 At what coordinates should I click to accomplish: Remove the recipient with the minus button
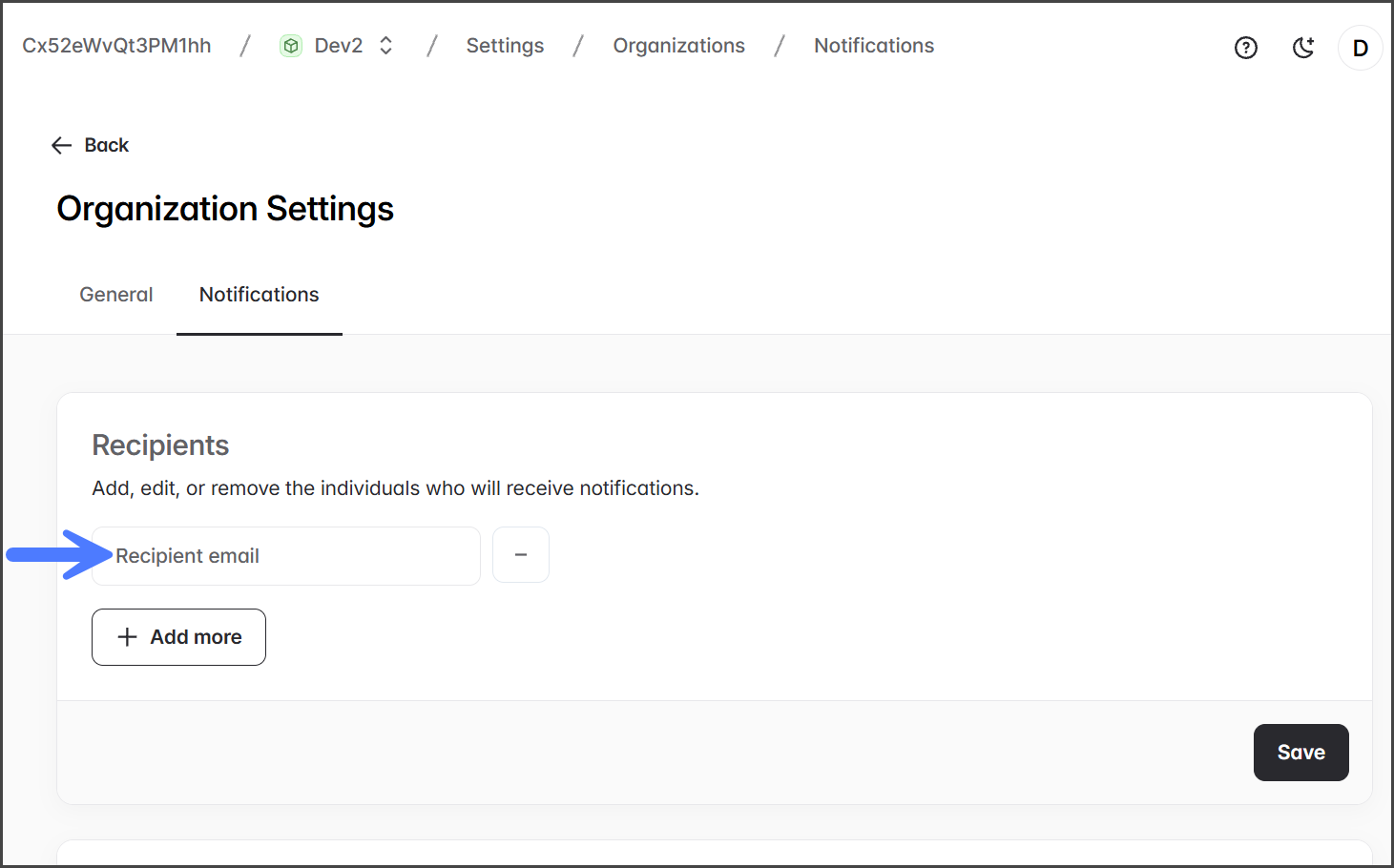(x=521, y=555)
